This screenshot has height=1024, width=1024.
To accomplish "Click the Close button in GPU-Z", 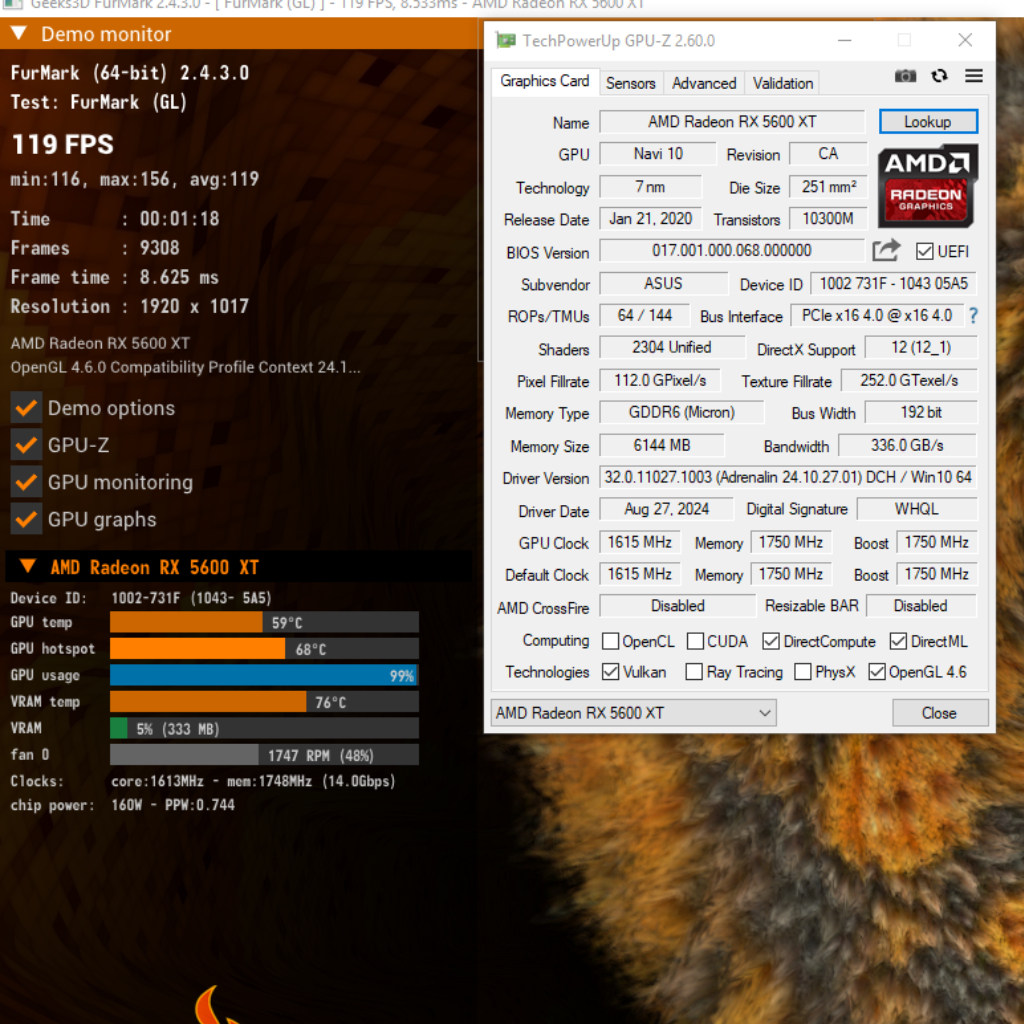I will click(939, 713).
